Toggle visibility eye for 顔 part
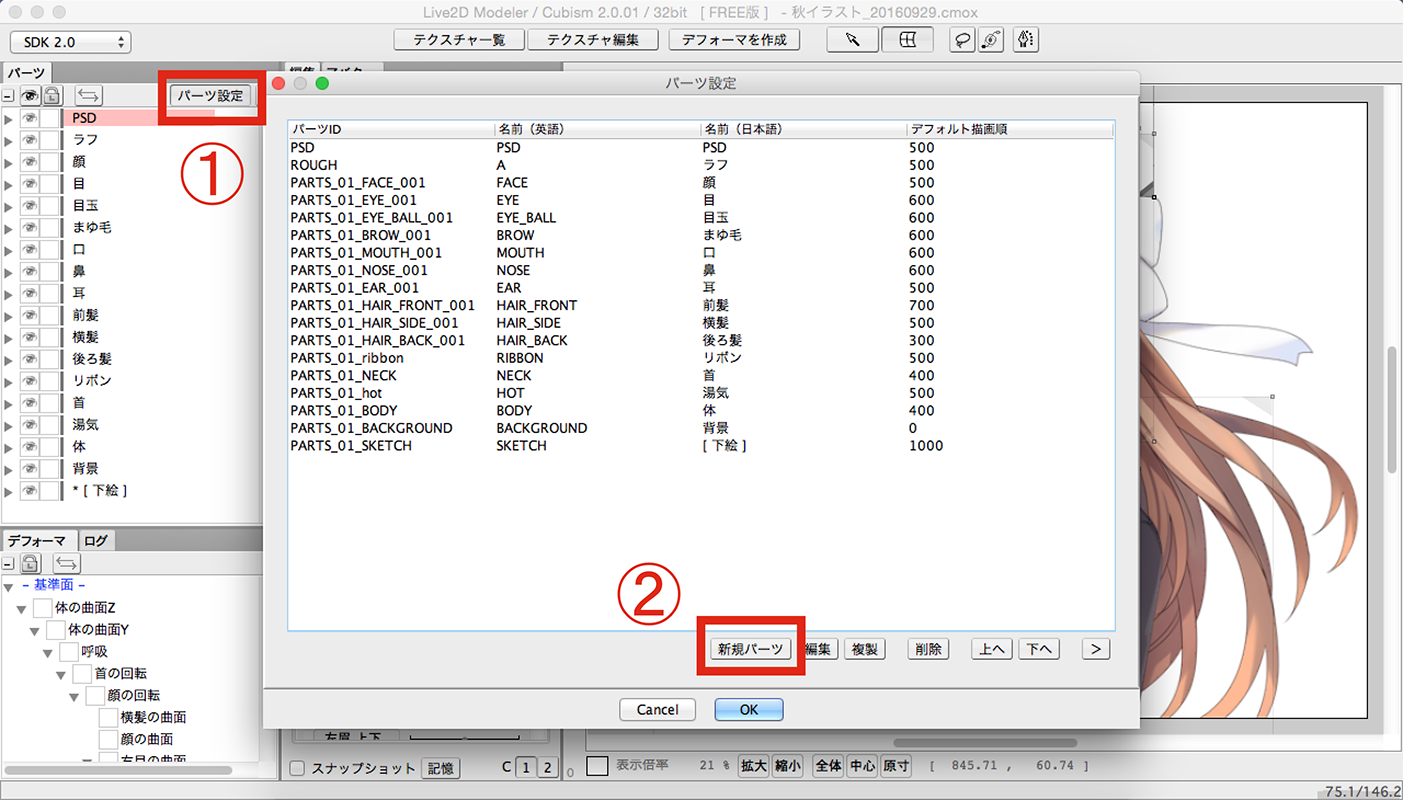Image resolution: width=1403 pixels, height=800 pixels. pyautogui.click(x=29, y=162)
